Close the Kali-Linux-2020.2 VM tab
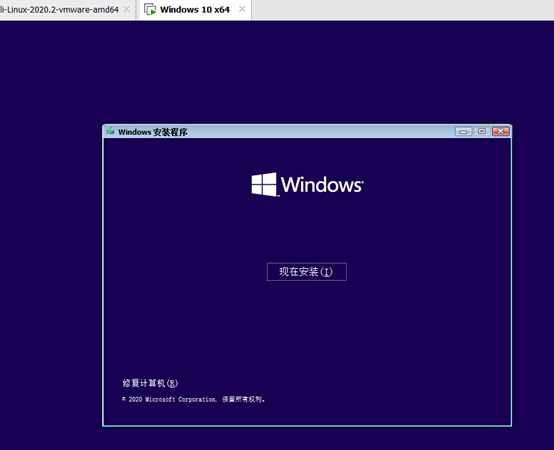 126,9
